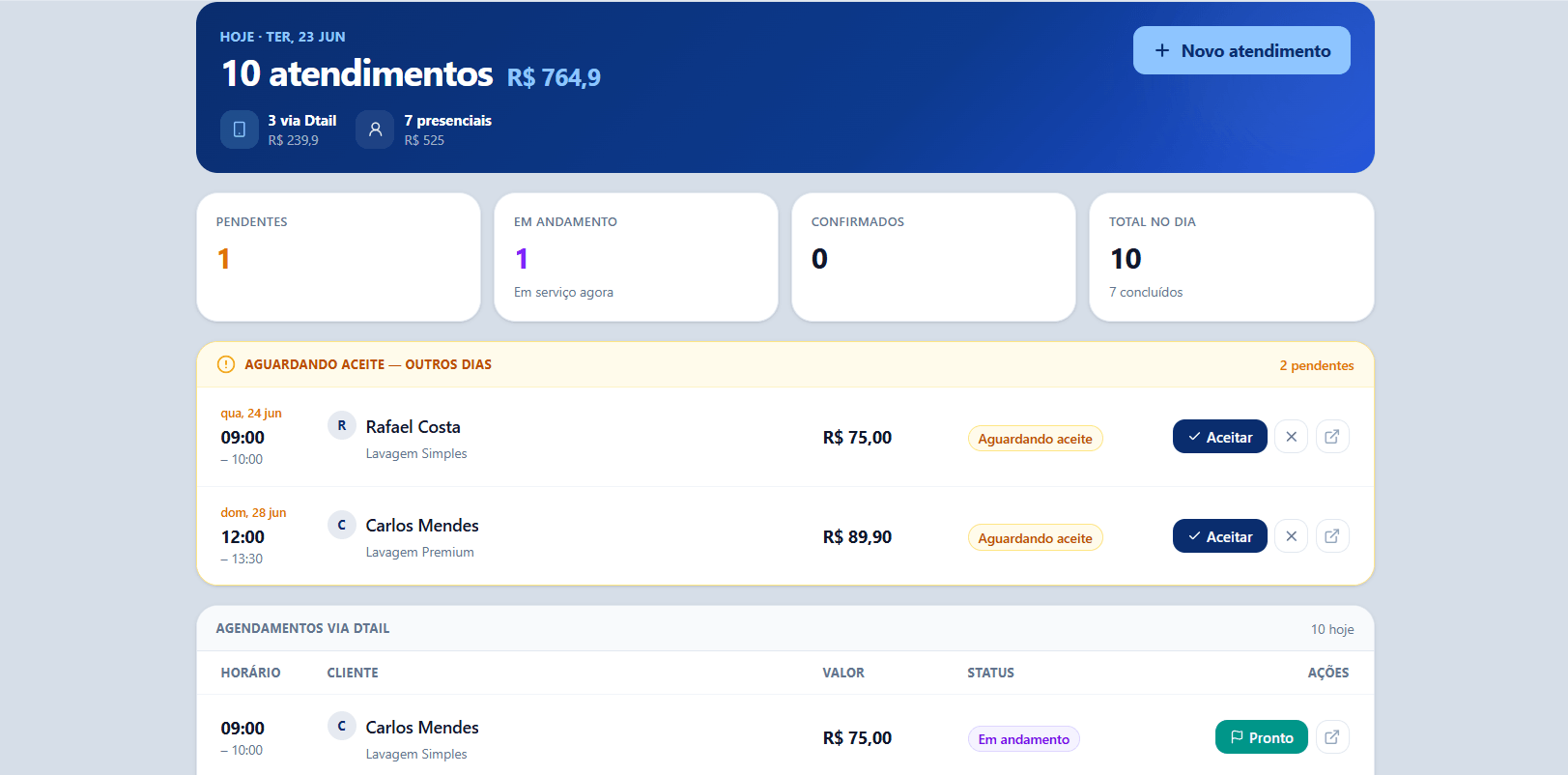Click the Em serviço agora text

563,292
